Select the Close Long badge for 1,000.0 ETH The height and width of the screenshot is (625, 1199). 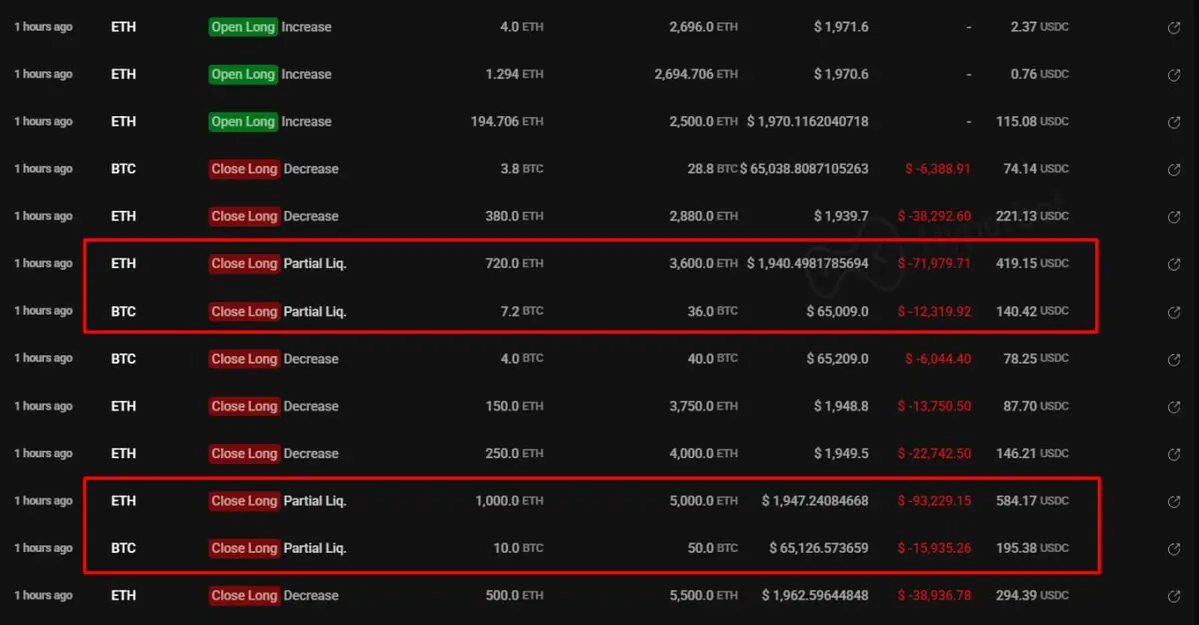point(243,501)
